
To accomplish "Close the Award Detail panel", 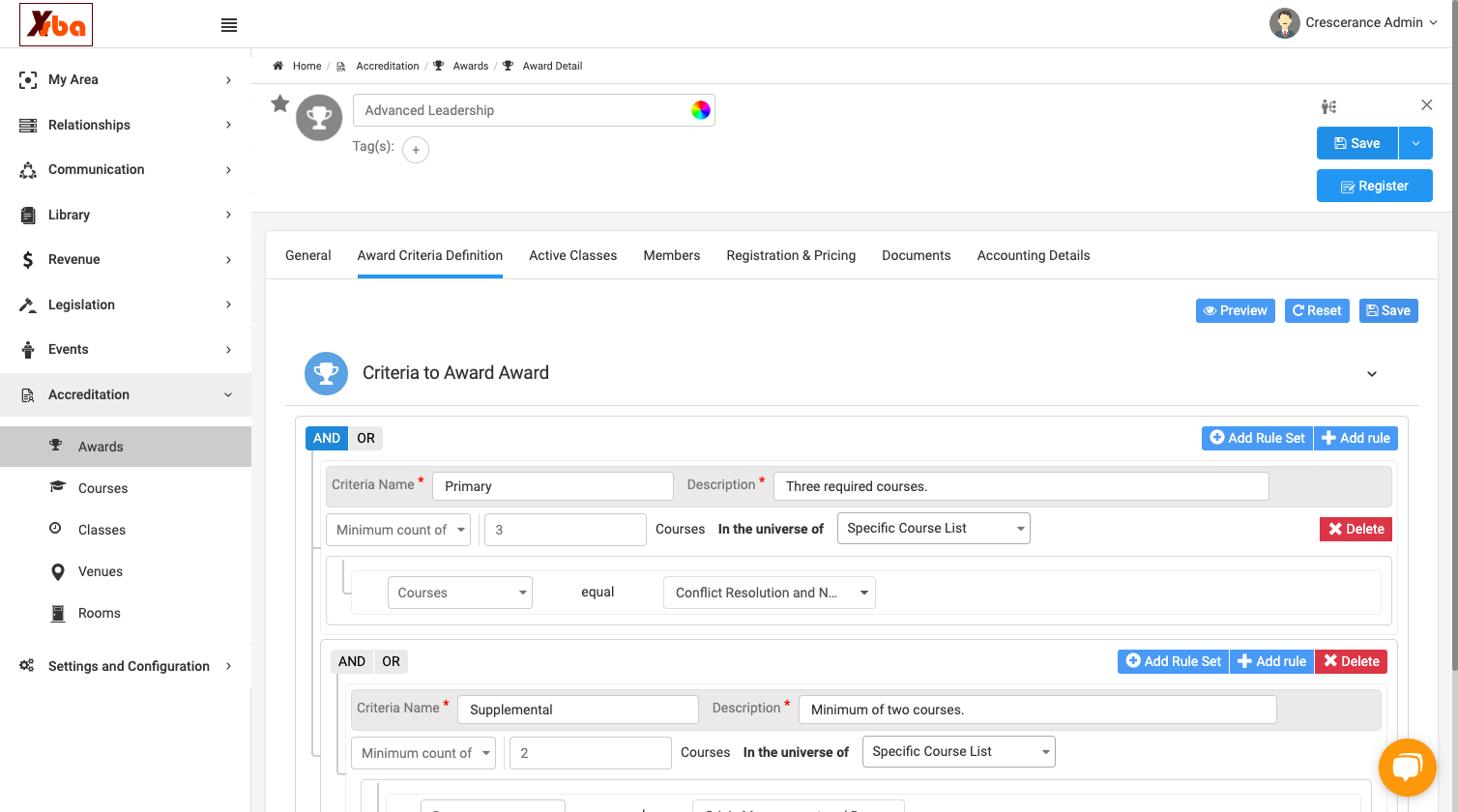I will [x=1426, y=104].
